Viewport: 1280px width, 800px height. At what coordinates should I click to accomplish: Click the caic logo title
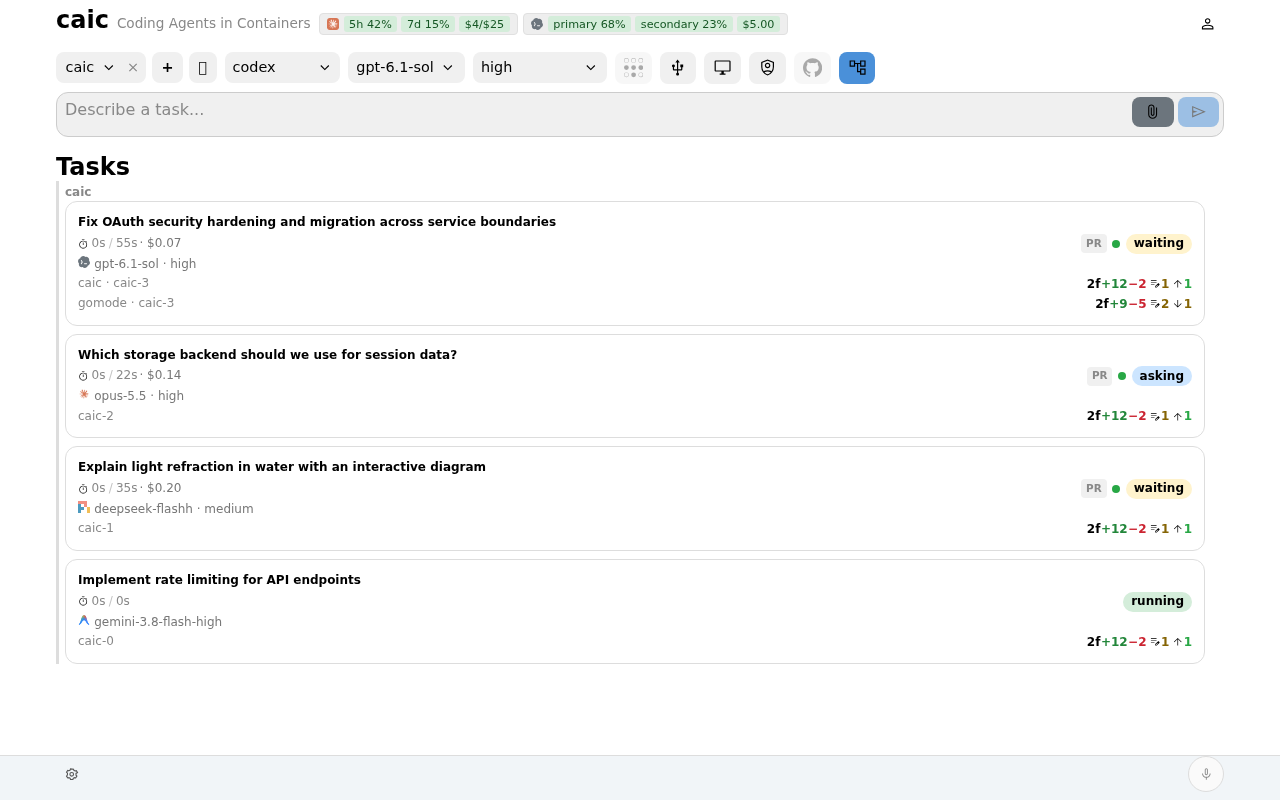click(x=82, y=20)
